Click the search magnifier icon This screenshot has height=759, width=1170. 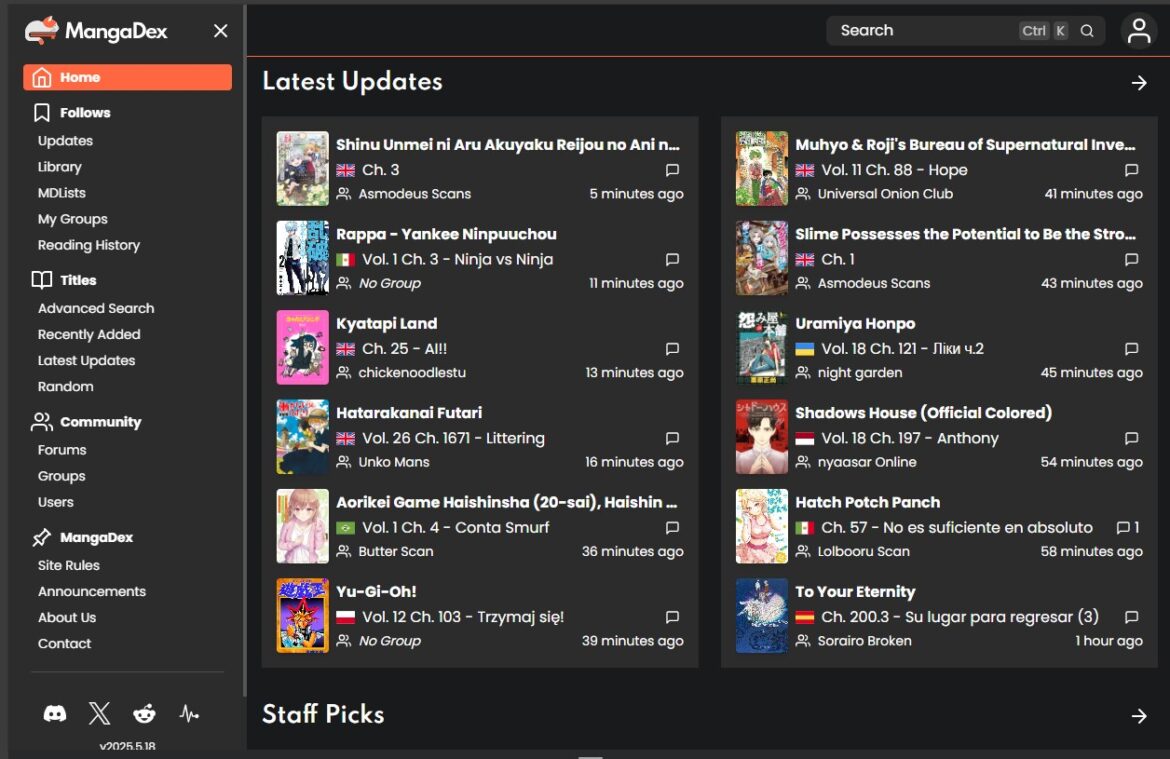[x=1087, y=31]
